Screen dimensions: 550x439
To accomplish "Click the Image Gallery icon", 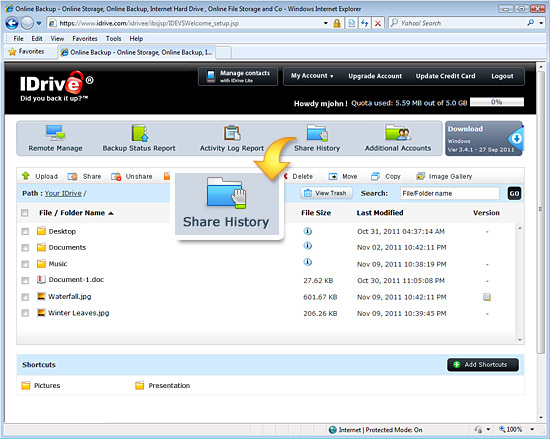I will click(x=420, y=176).
